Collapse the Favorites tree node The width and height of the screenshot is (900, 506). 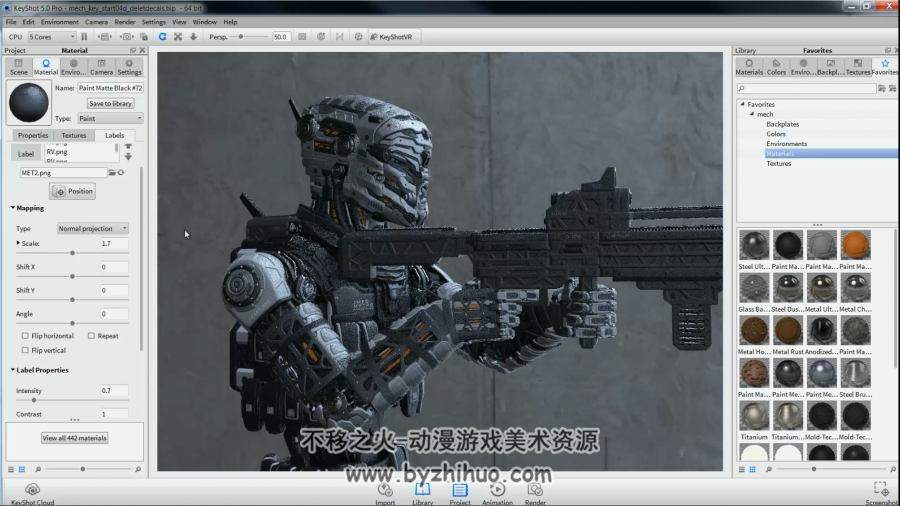[743, 104]
